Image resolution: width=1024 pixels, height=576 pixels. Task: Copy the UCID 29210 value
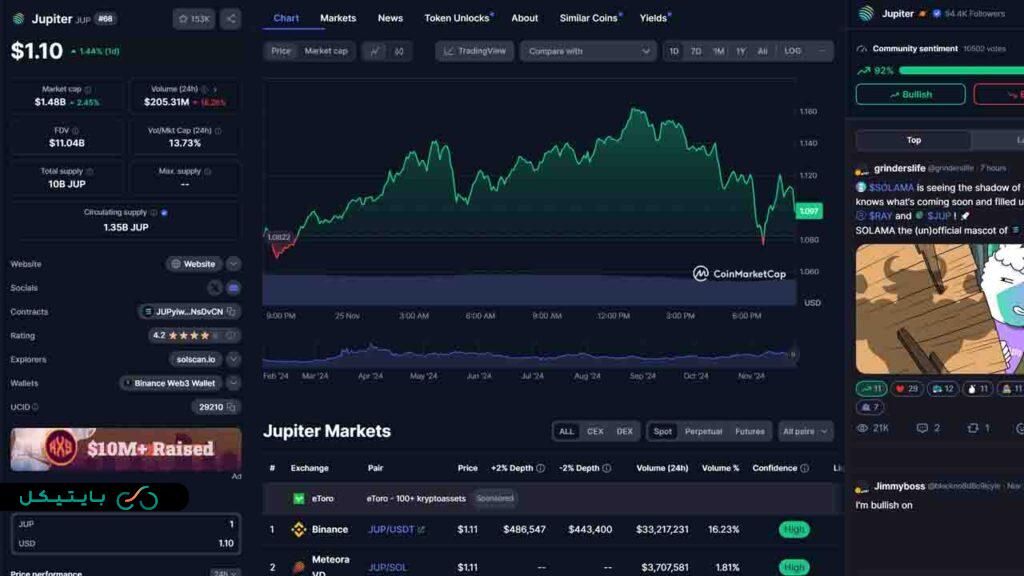[x=231, y=407]
